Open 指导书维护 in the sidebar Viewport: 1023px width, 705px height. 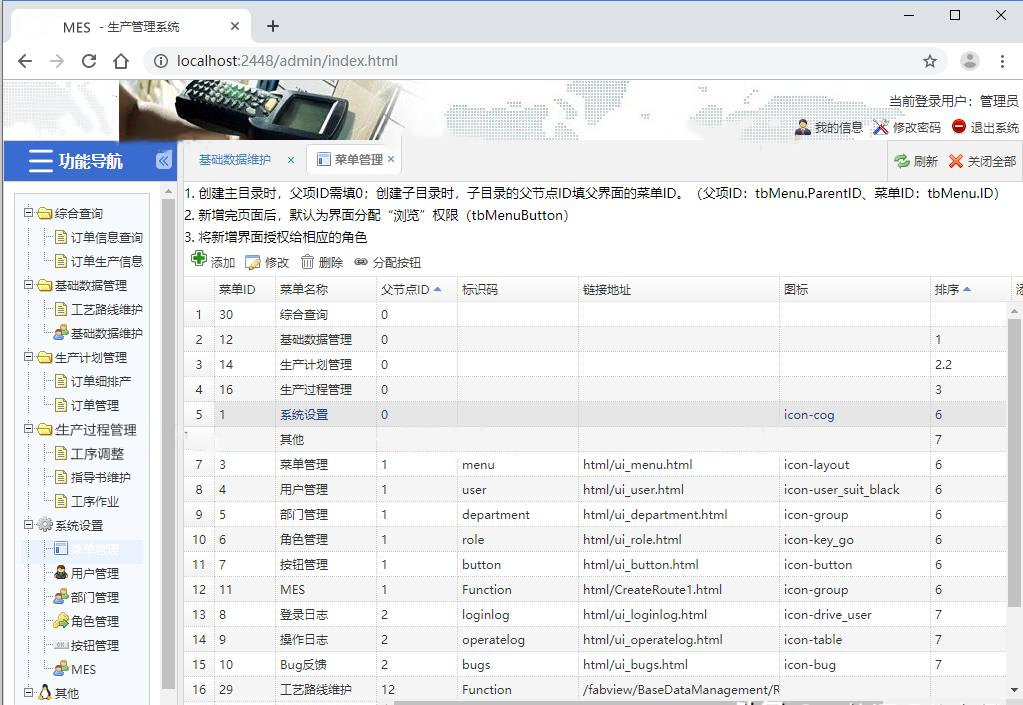click(x=100, y=477)
